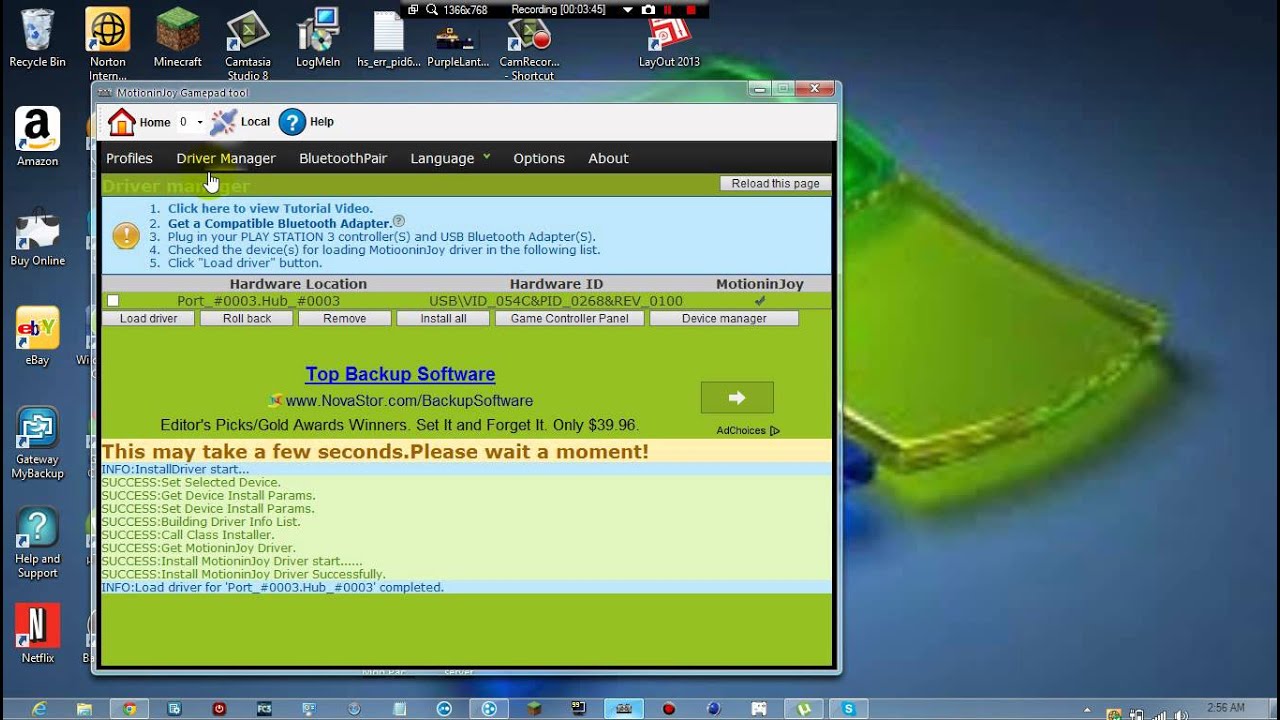Stop the recording with red stop button

pyautogui.click(x=690, y=9)
